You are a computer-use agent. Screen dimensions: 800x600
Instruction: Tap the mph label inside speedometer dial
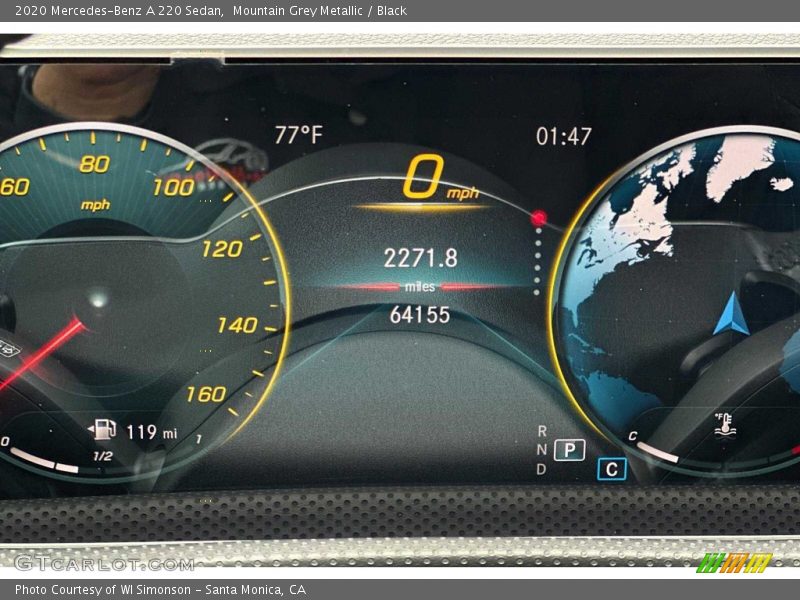(95, 205)
